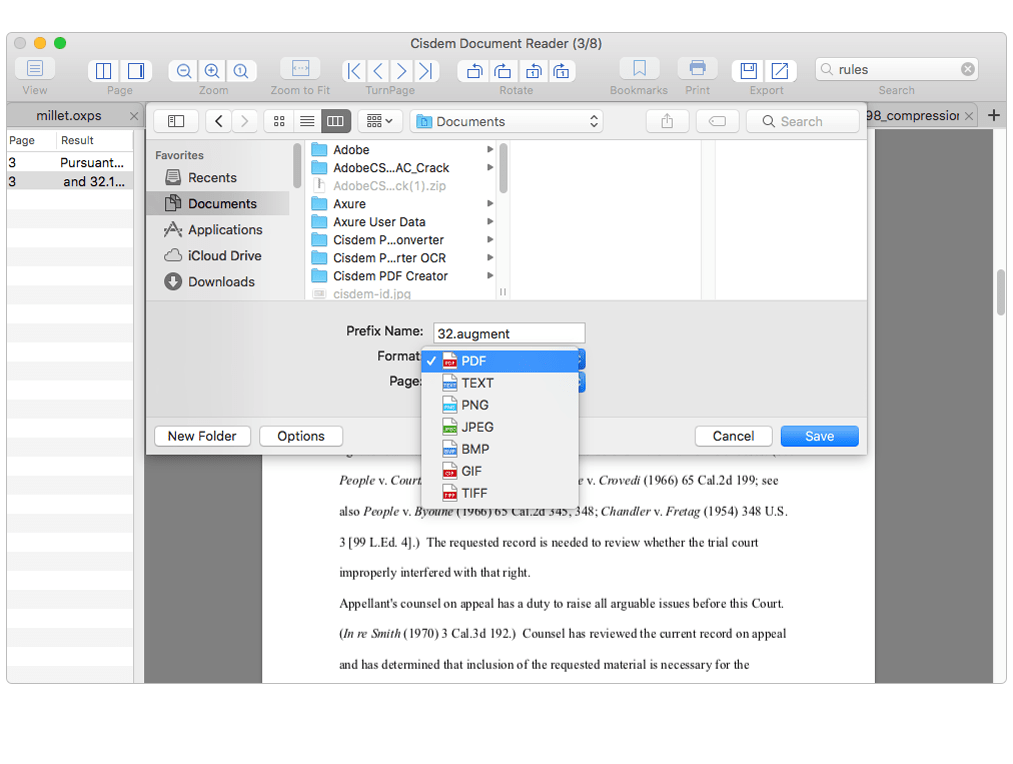Jump to last page icon
Image resolution: width=1013 pixels, height=764 pixels.
(426, 70)
